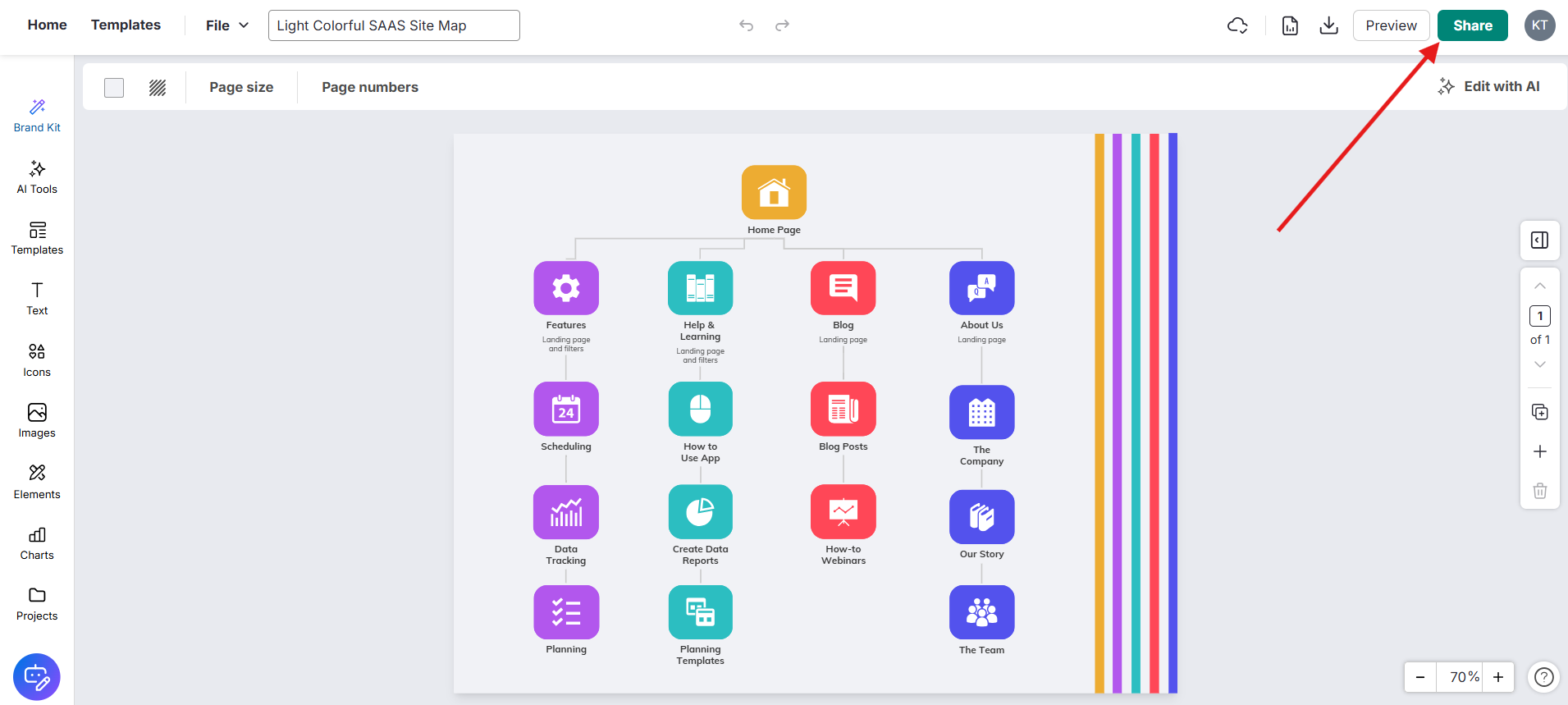This screenshot has height=705, width=1568.
Task: Go to the Home menu
Action: pyautogui.click(x=47, y=25)
